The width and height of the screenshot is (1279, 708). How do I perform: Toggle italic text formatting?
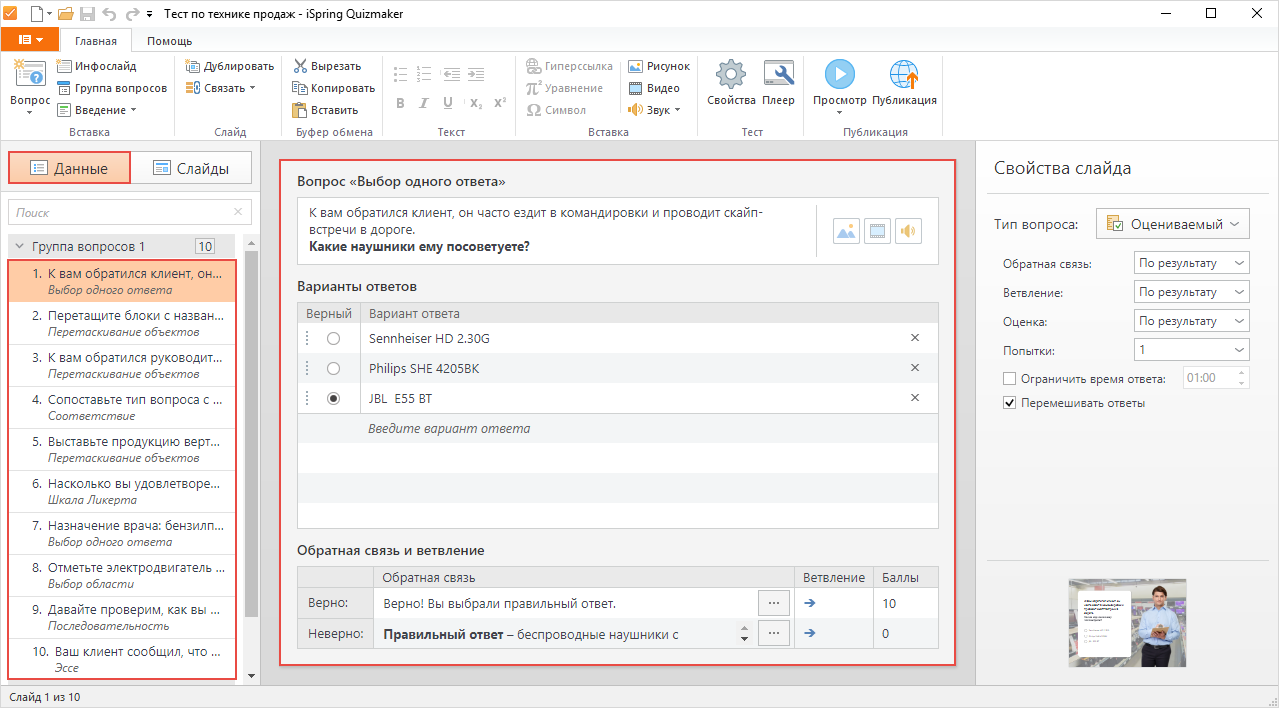coord(424,103)
